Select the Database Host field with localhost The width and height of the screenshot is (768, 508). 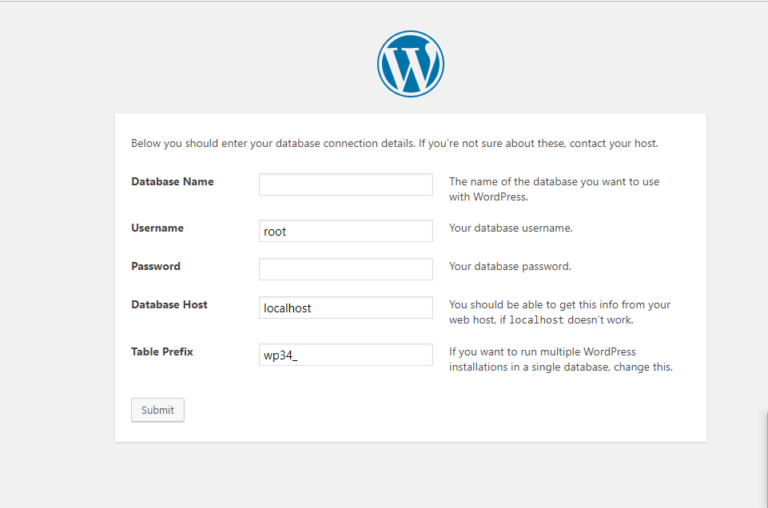pyautogui.click(x=345, y=308)
